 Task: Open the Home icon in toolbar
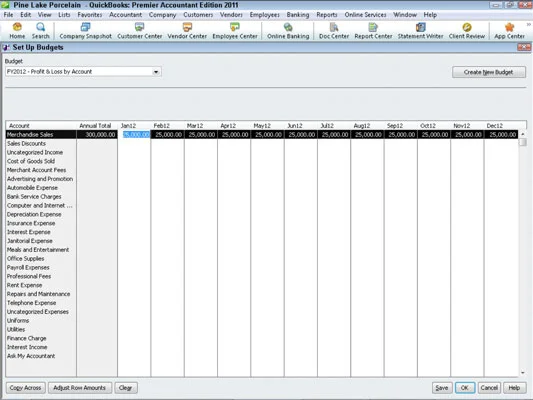coord(17,31)
